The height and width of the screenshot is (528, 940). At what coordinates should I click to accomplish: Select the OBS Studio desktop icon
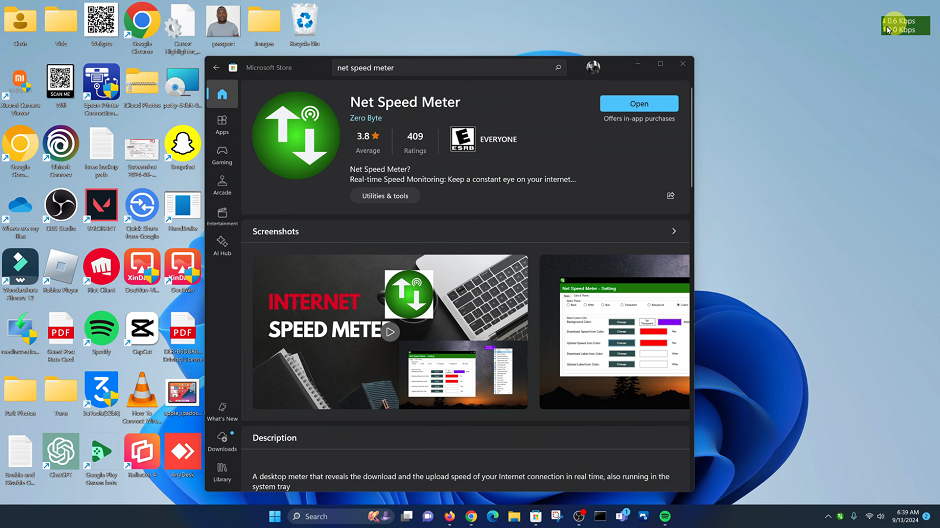(61, 210)
